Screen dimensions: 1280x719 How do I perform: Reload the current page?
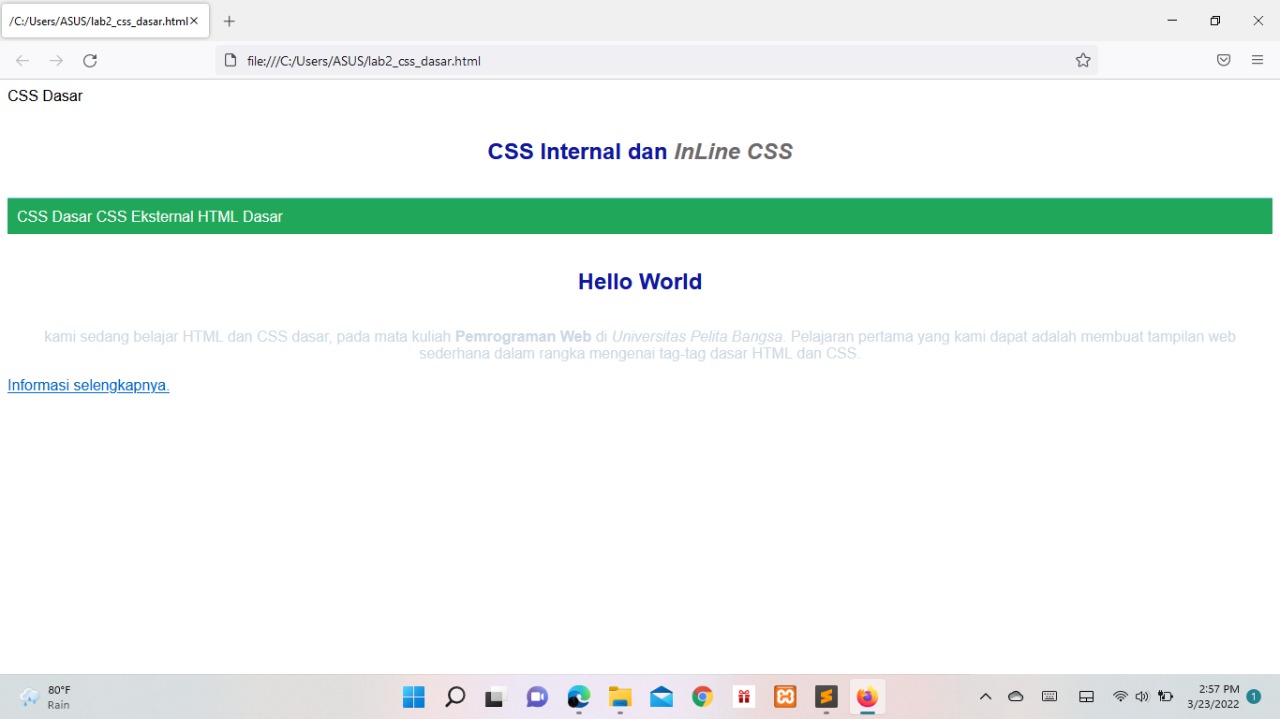pos(90,61)
